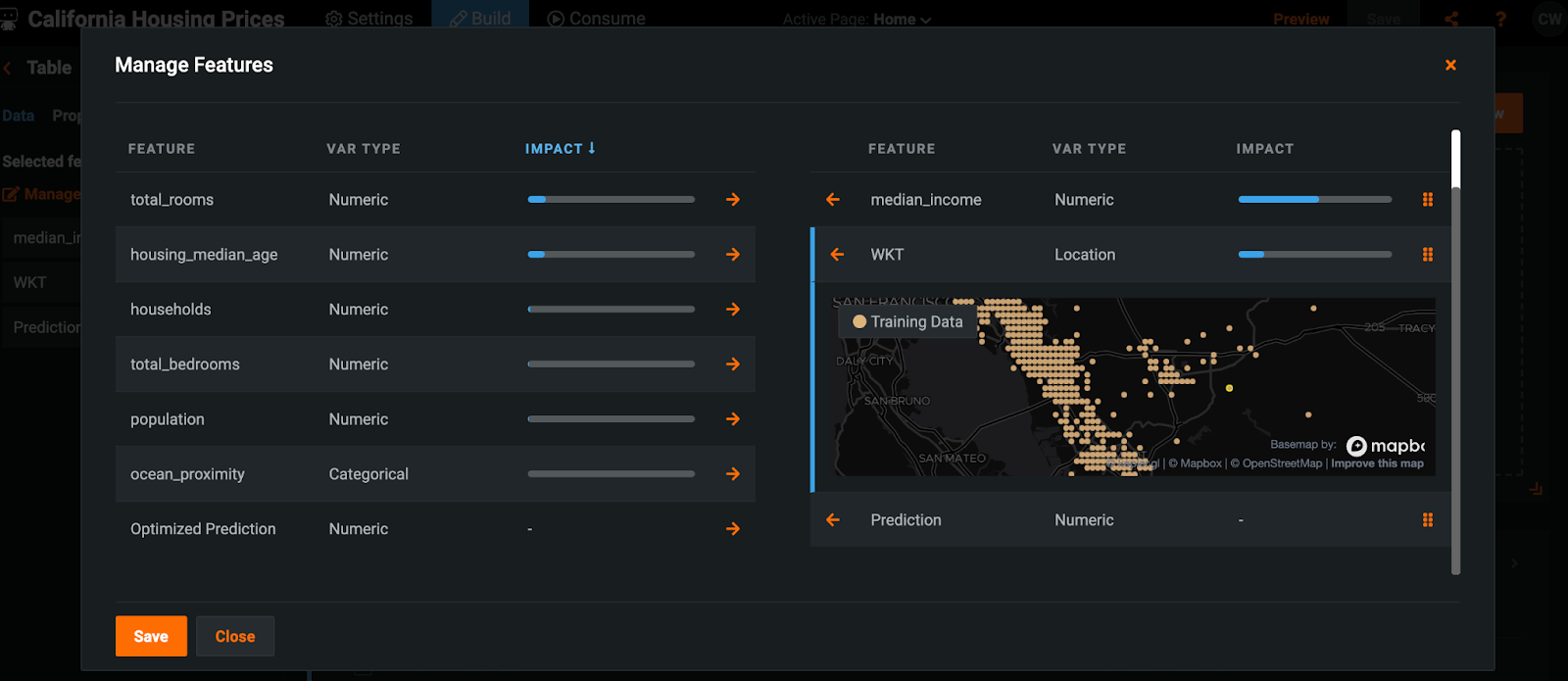The image size is (1568, 681).
Task: Click Improve this map link
Action: click(1377, 463)
